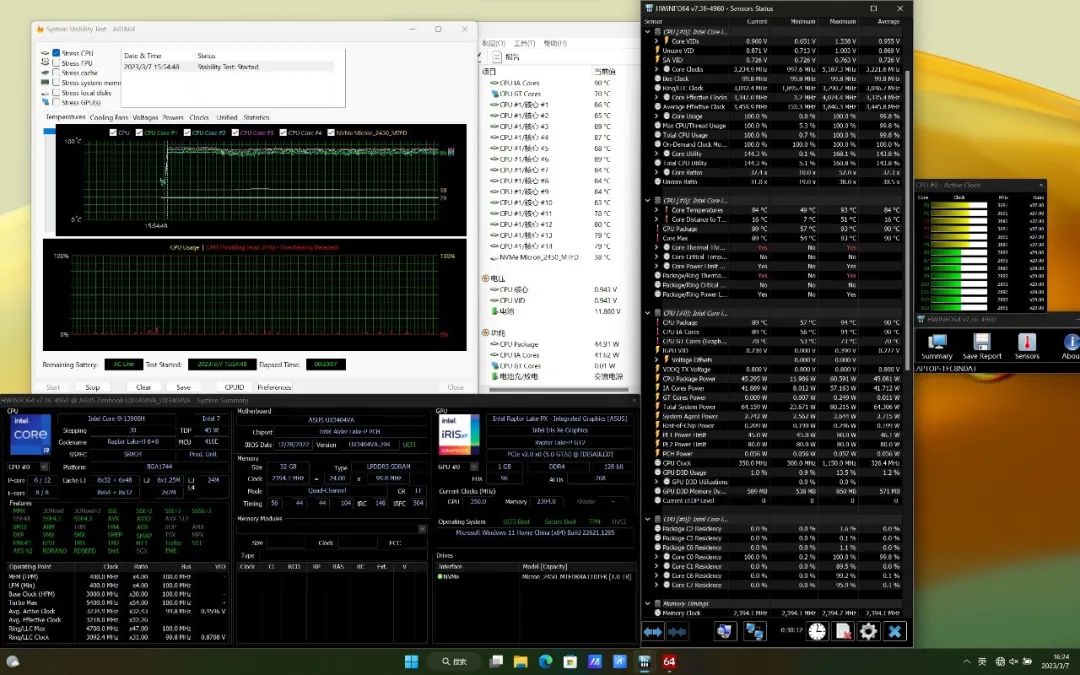Viewport: 1080px width, 675px height.
Task: Open the Windows Start menu
Action: [x=410, y=661]
